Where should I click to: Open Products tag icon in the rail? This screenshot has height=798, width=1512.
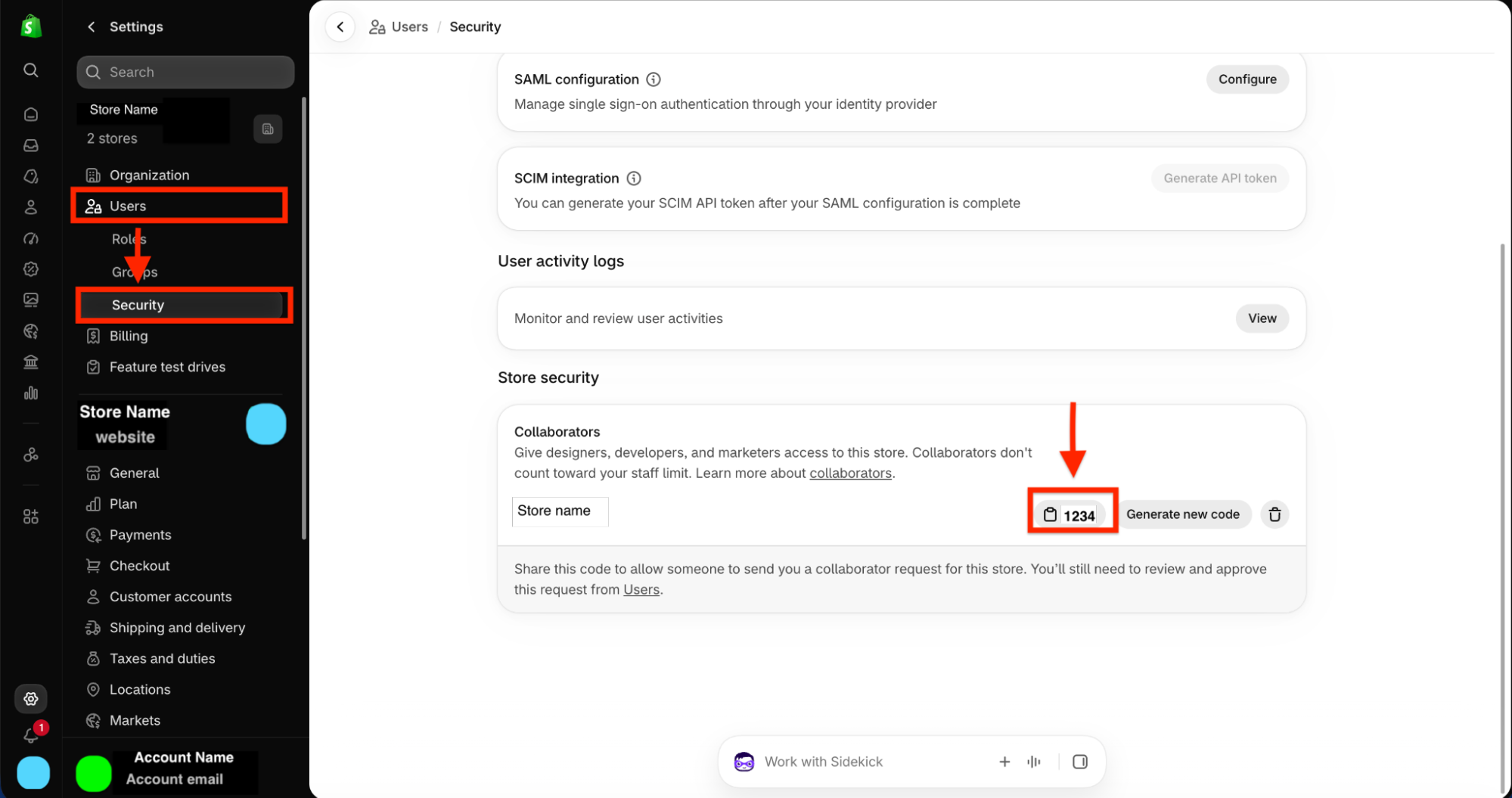click(x=31, y=176)
